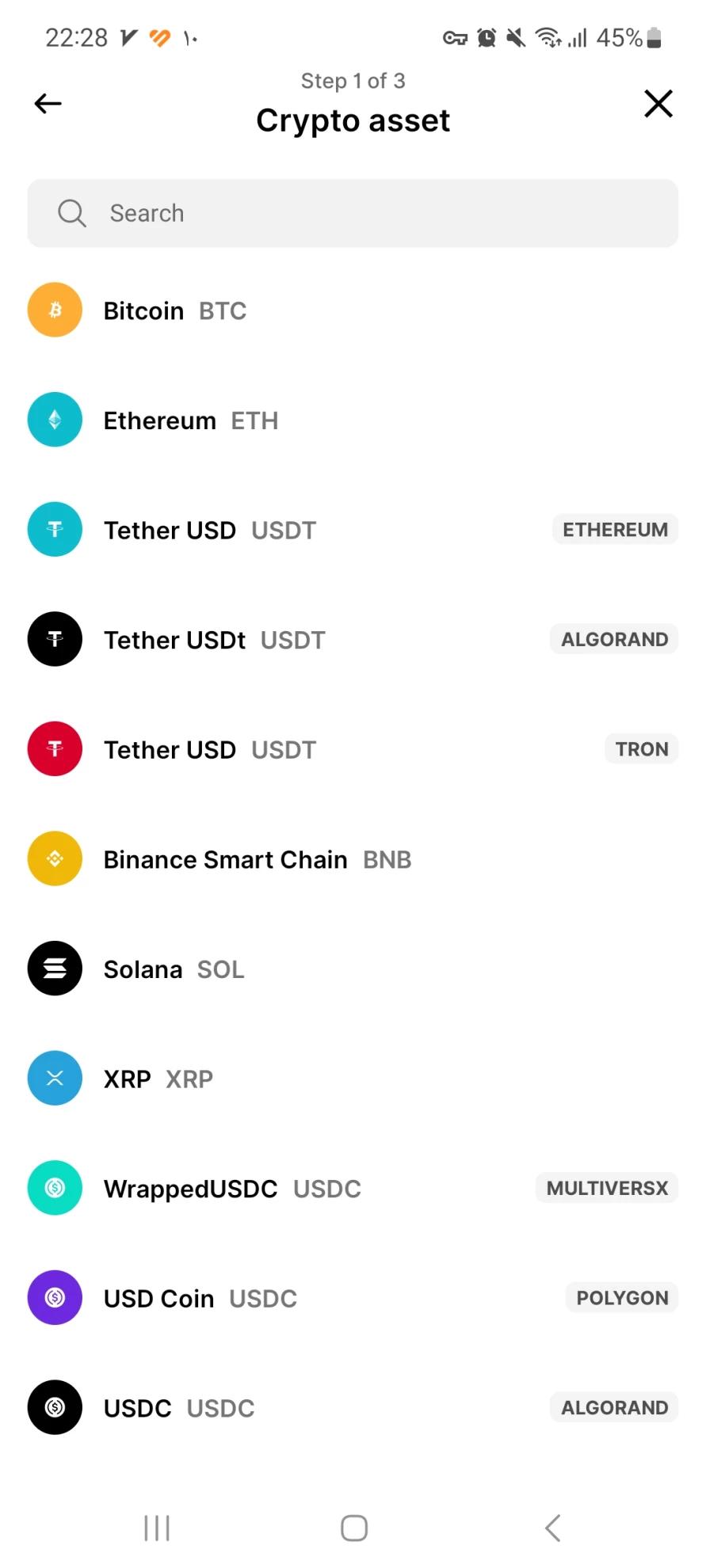Go back with the top-left arrow

tap(48, 104)
